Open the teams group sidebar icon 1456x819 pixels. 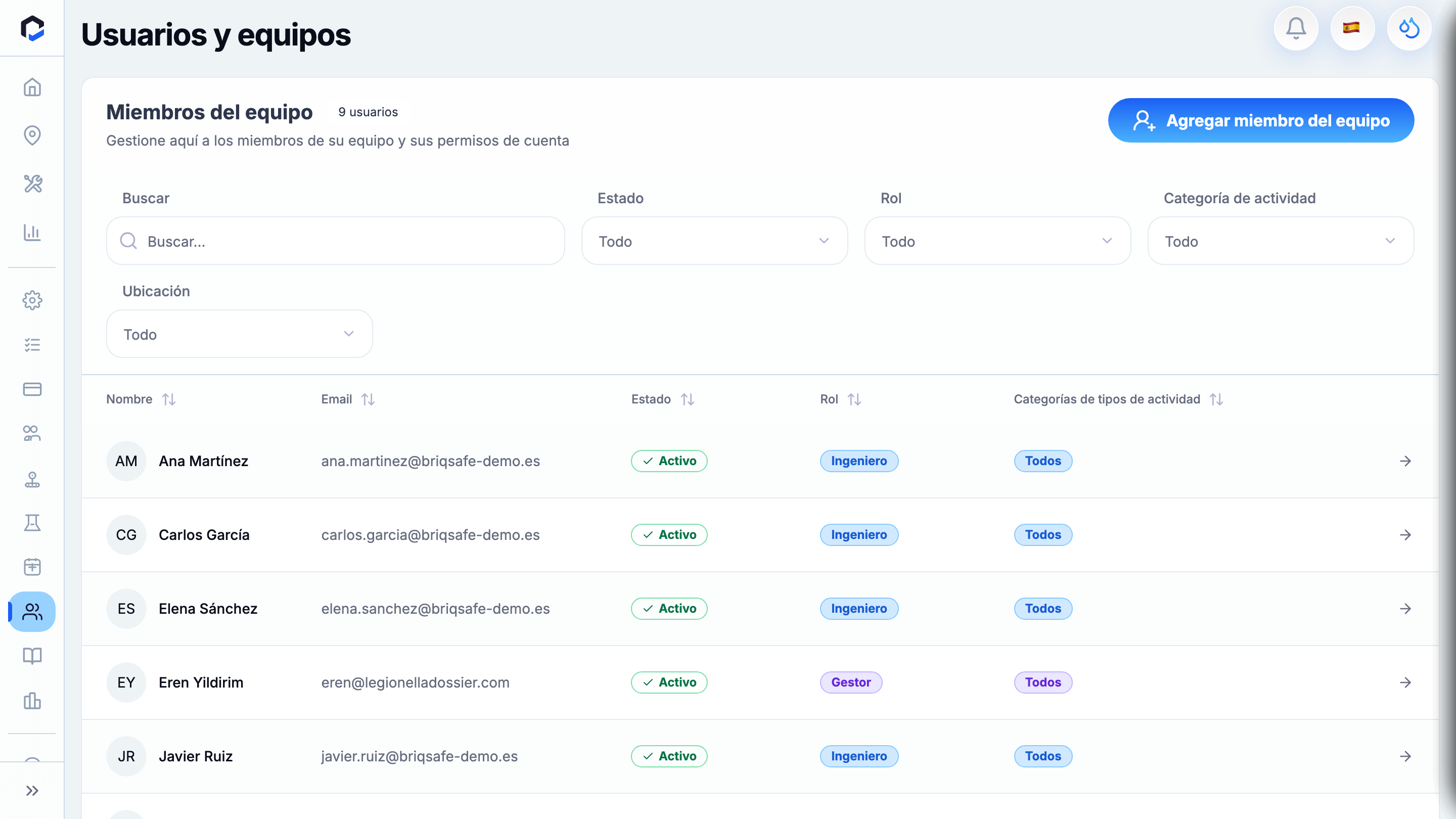coord(32,434)
